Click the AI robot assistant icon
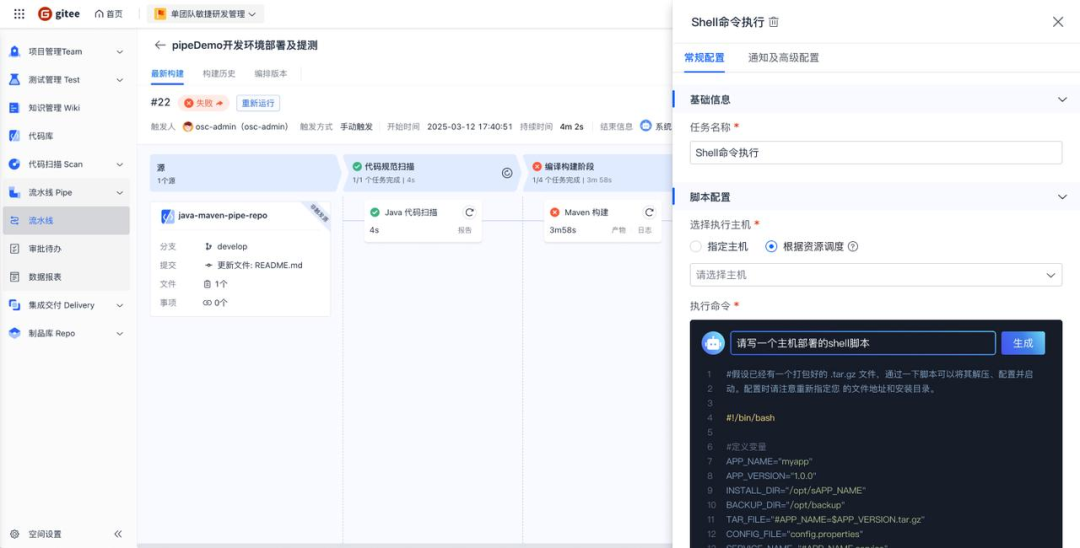This screenshot has width=1080, height=548. click(x=713, y=343)
